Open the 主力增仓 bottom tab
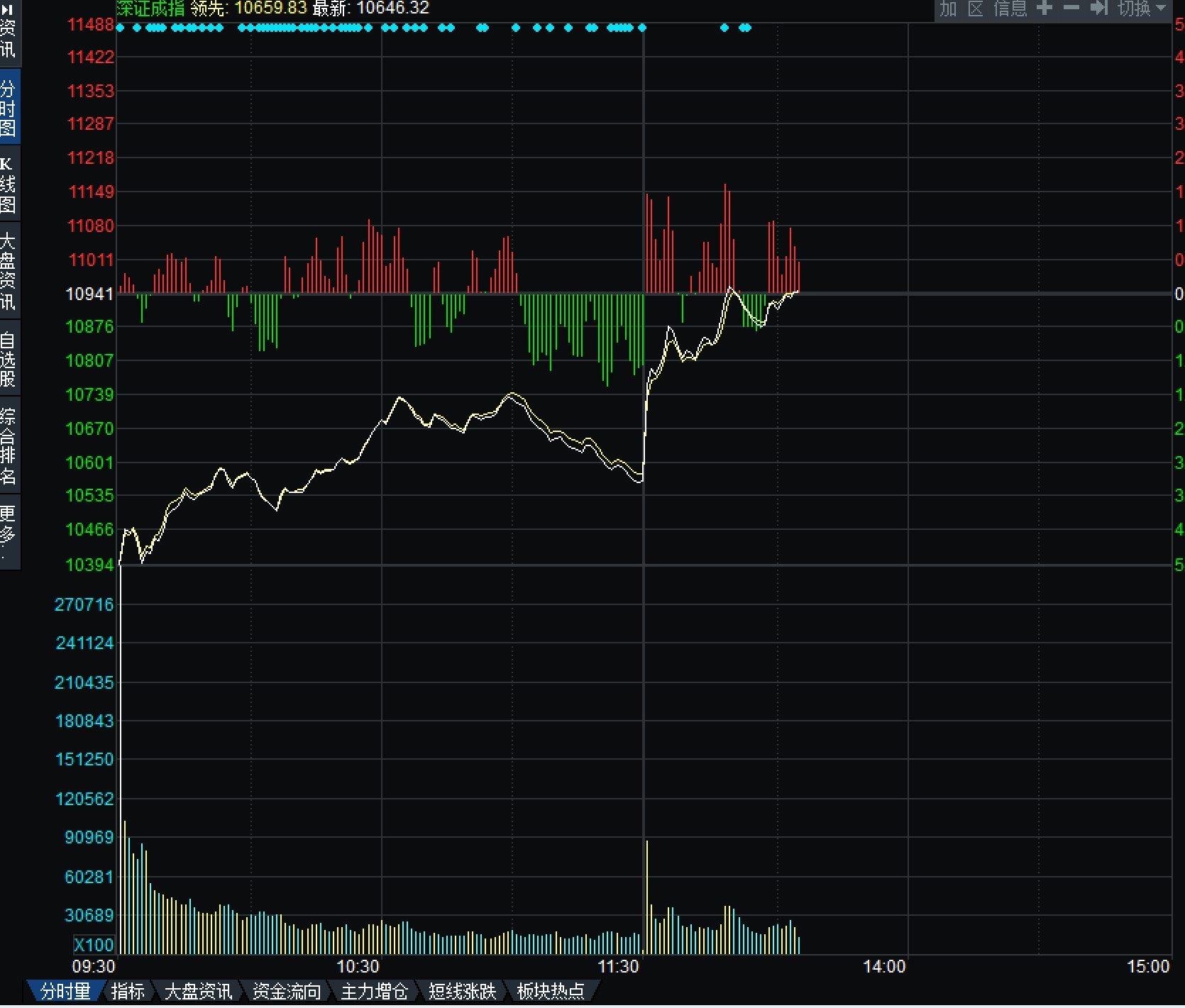This screenshot has width=1185, height=1008. 375,991
